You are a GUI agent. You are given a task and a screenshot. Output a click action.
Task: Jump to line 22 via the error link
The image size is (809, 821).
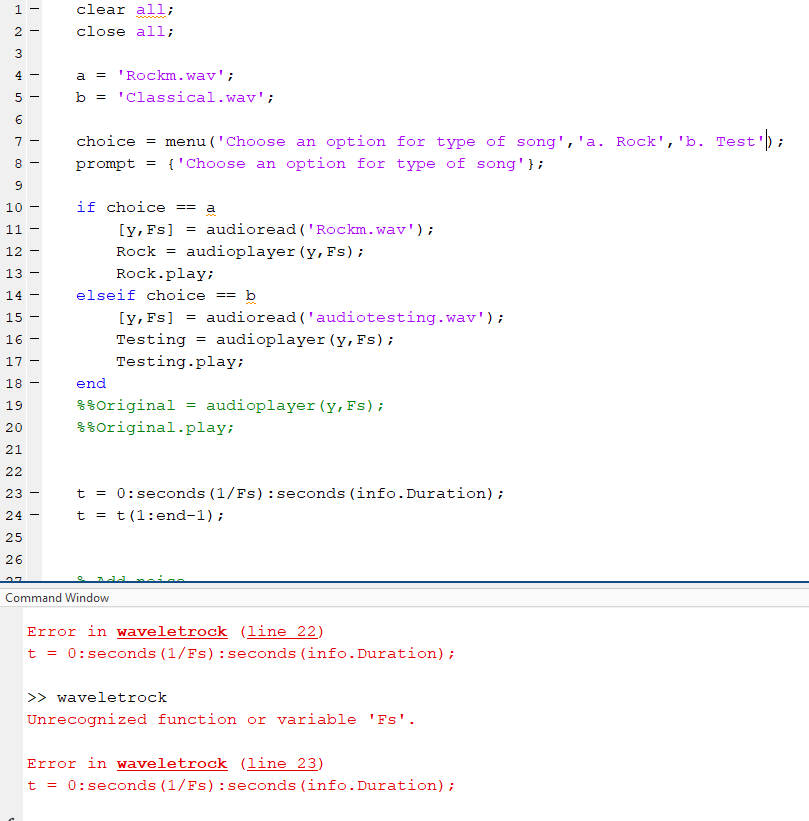(282, 631)
